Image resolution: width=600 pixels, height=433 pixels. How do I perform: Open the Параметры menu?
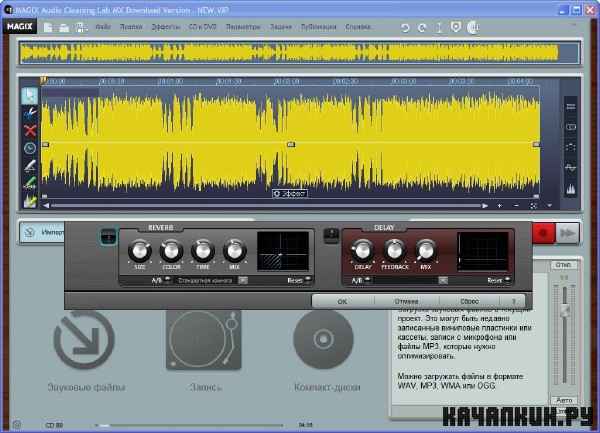243,27
